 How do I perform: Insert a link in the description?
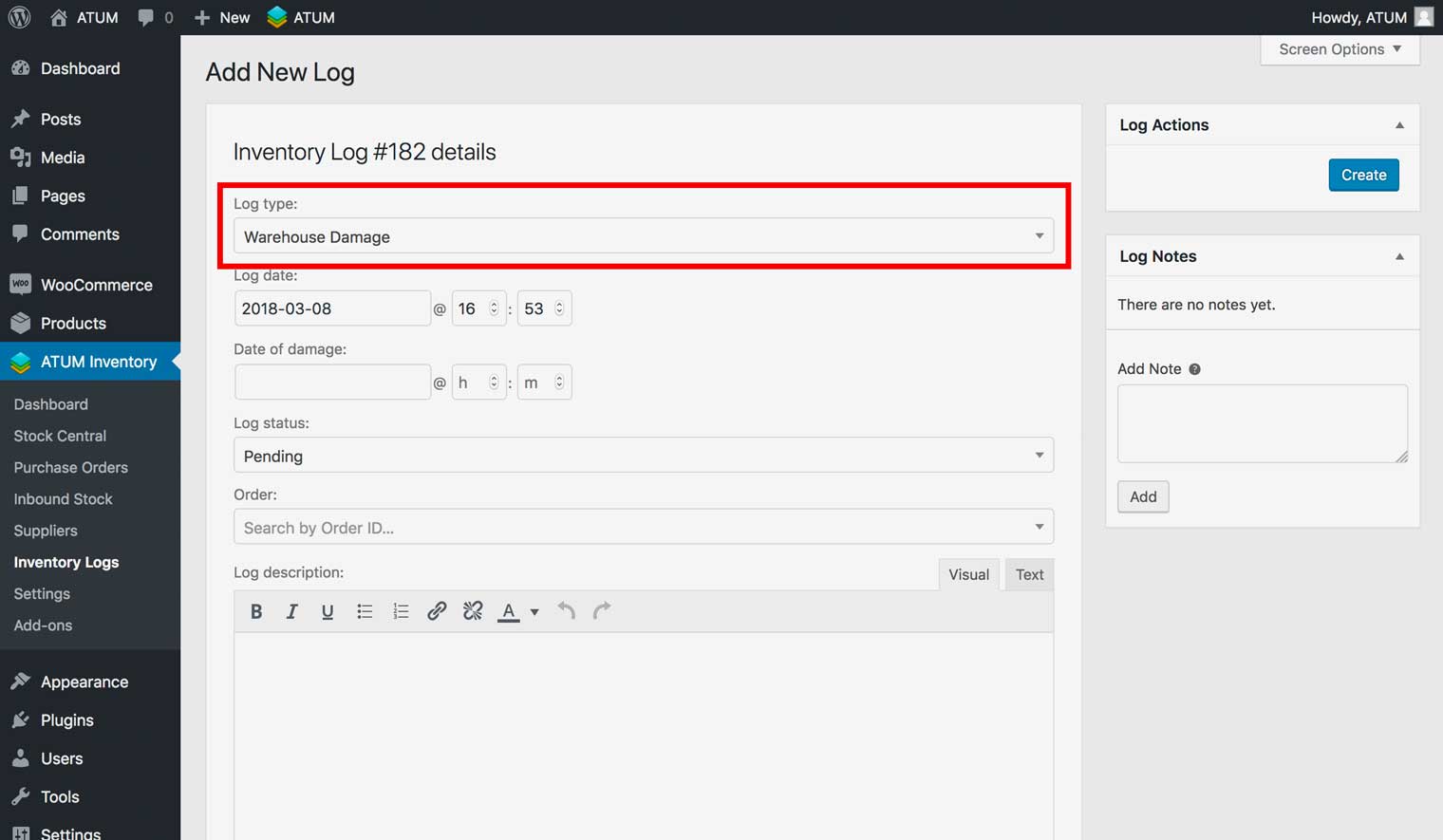[437, 611]
